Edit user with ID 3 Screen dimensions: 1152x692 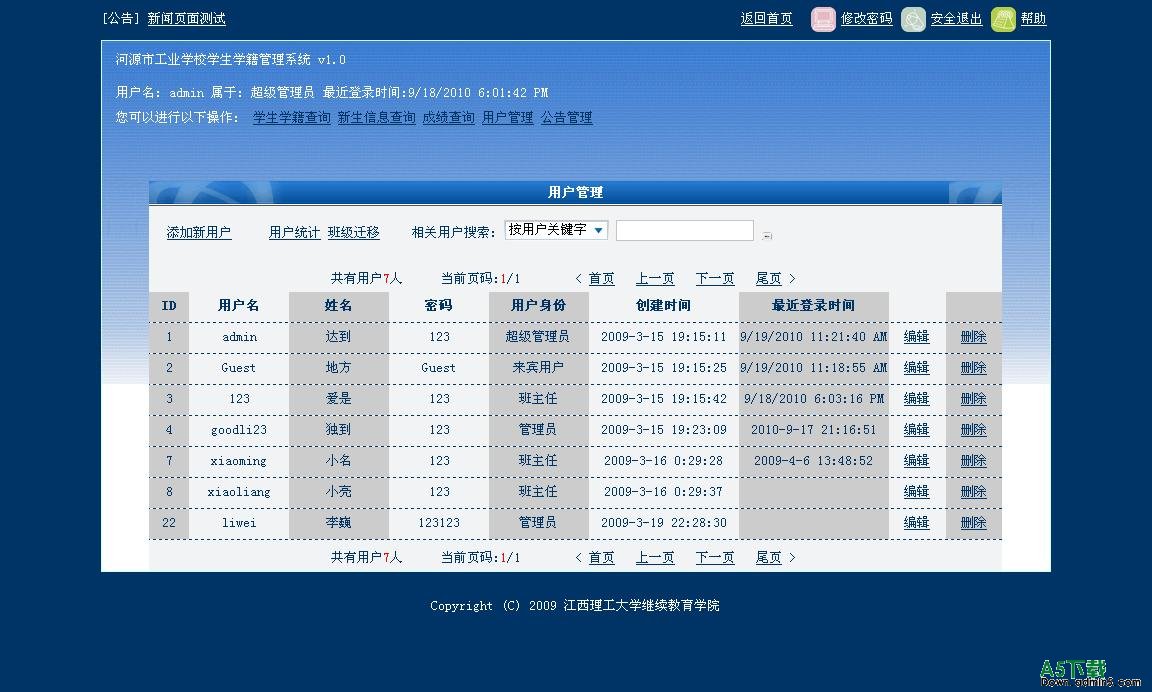click(x=916, y=399)
